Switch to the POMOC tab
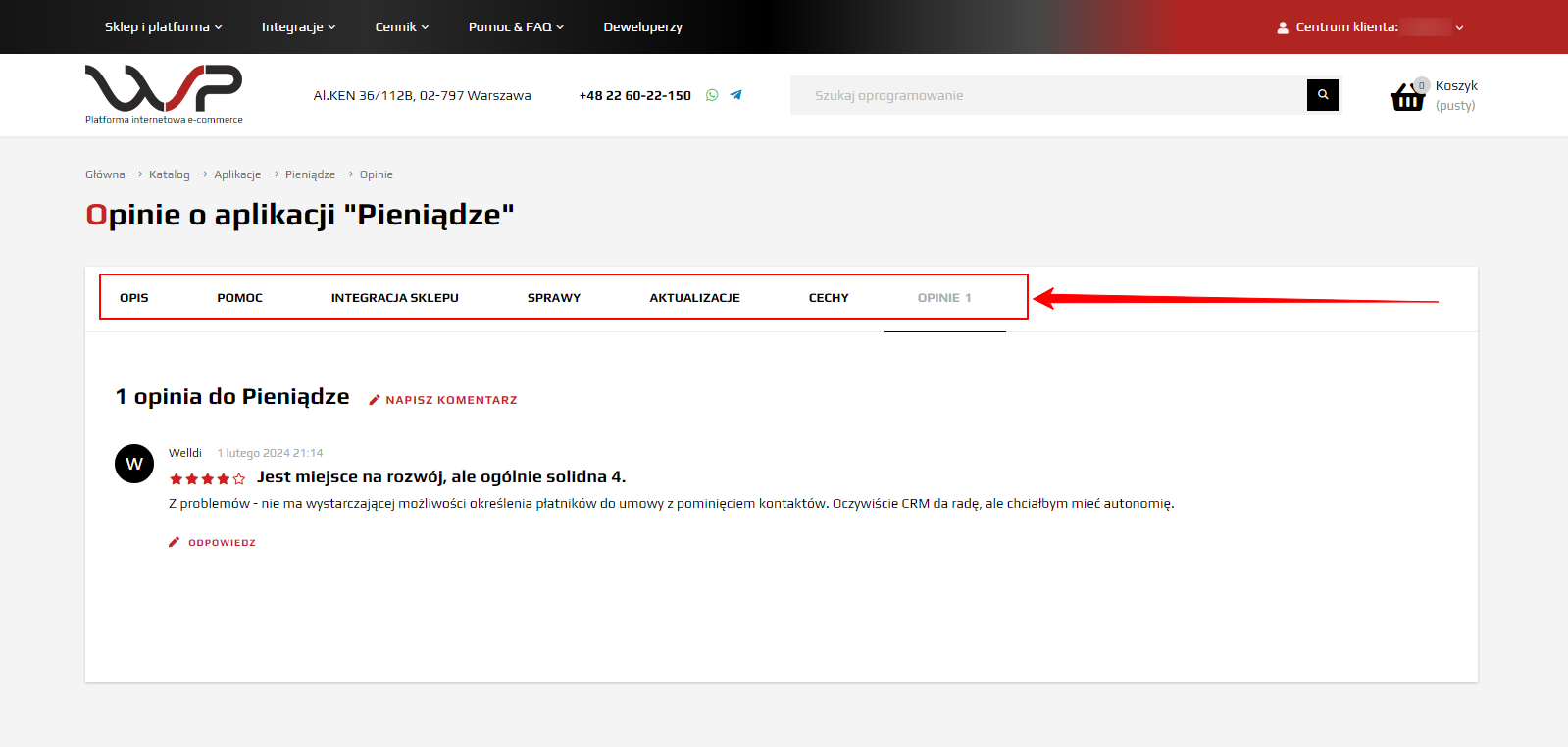 pyautogui.click(x=240, y=298)
